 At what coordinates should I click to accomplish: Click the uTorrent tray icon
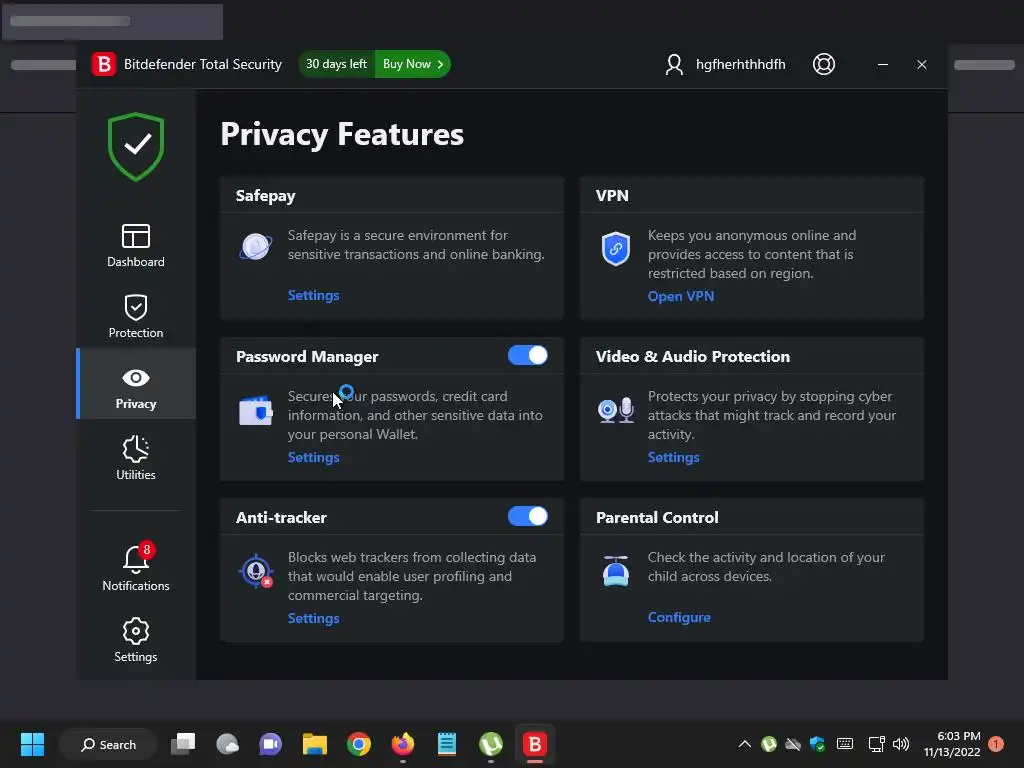click(x=769, y=744)
